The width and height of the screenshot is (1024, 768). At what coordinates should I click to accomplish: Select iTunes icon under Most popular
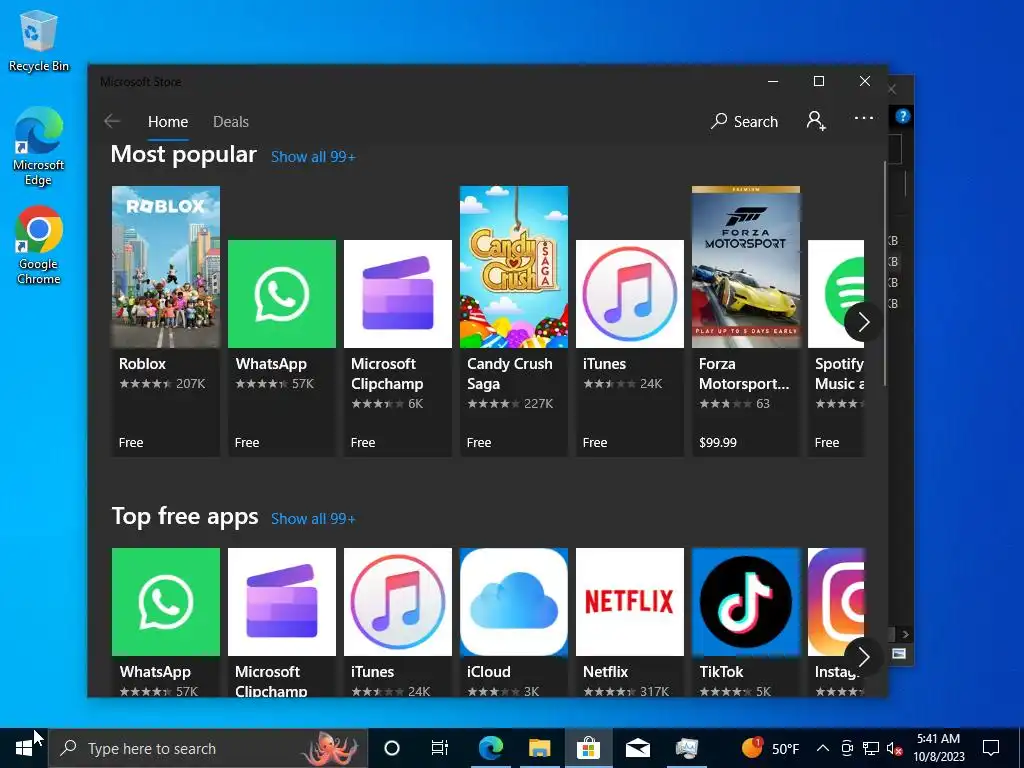coord(630,294)
